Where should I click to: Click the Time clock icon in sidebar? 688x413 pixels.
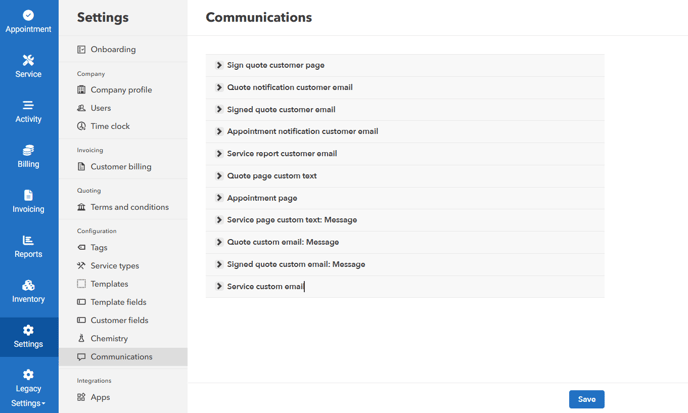pos(81,126)
